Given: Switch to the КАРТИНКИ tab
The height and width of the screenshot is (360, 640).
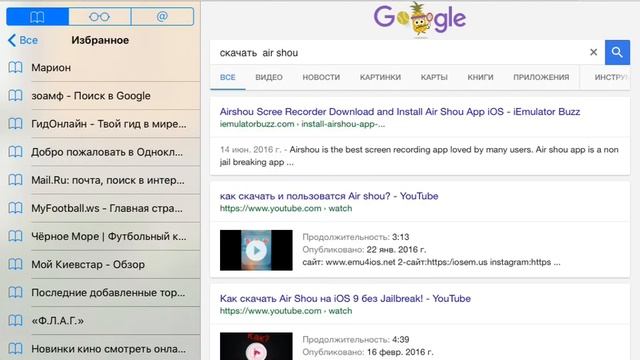Looking at the screenshot, I should point(380,77).
